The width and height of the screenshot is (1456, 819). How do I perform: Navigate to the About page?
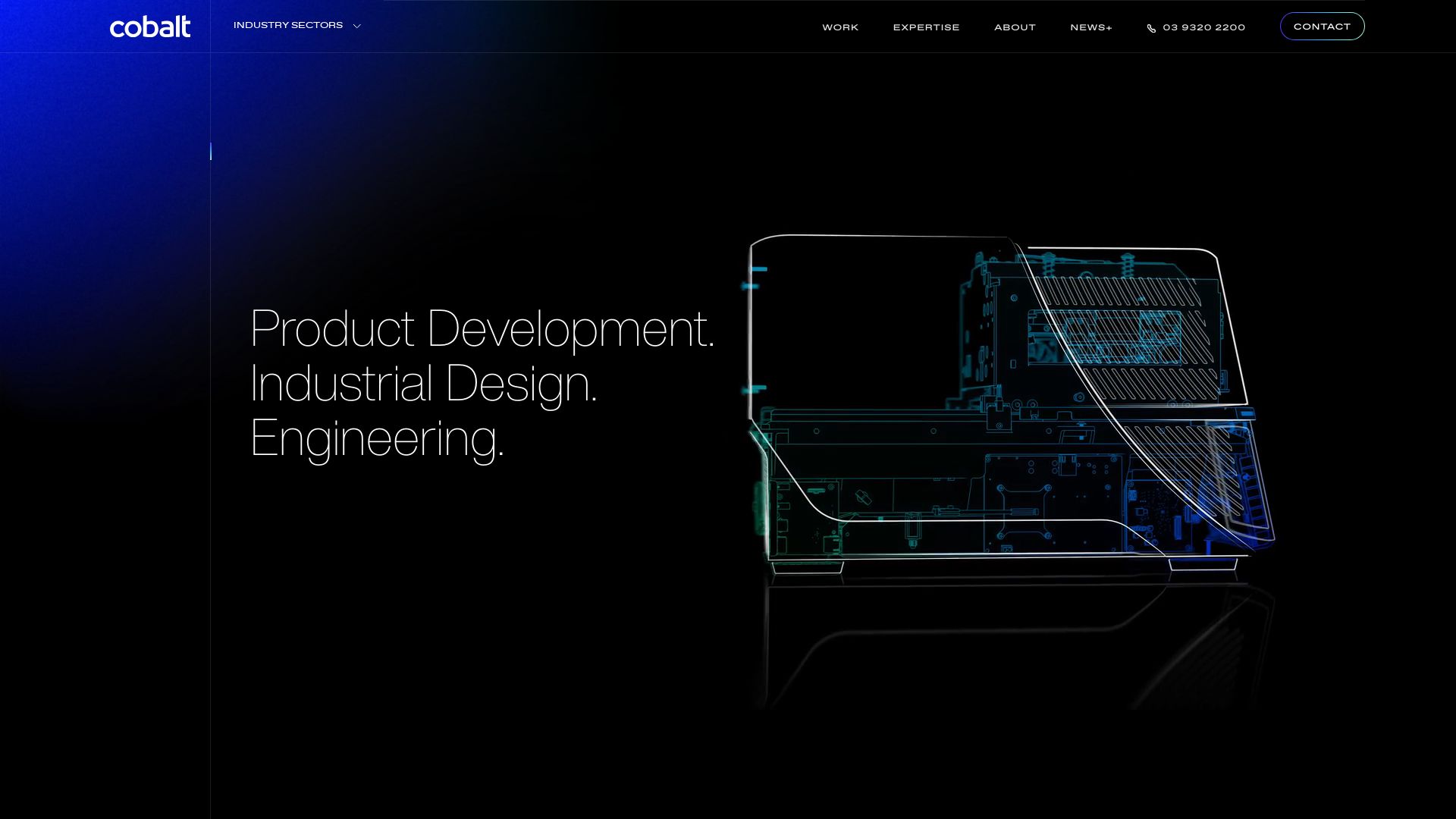pos(1015,27)
